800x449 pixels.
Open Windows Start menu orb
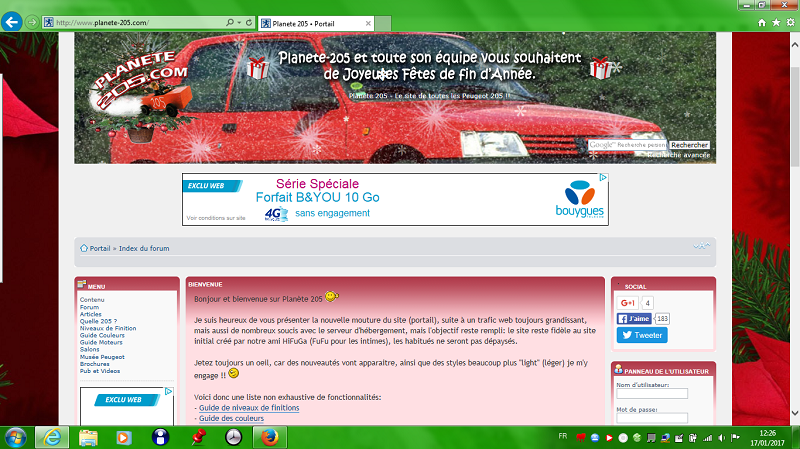tap(17, 437)
